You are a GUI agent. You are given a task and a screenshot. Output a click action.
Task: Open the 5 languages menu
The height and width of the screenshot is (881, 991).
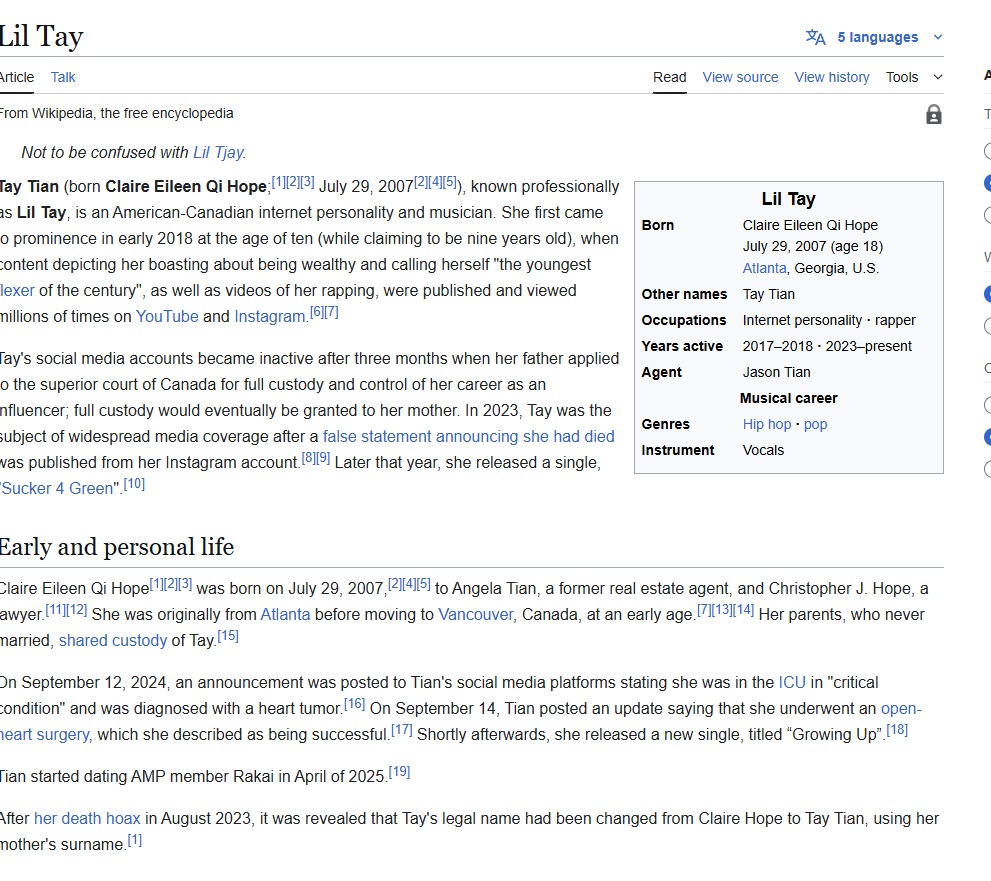pos(877,37)
